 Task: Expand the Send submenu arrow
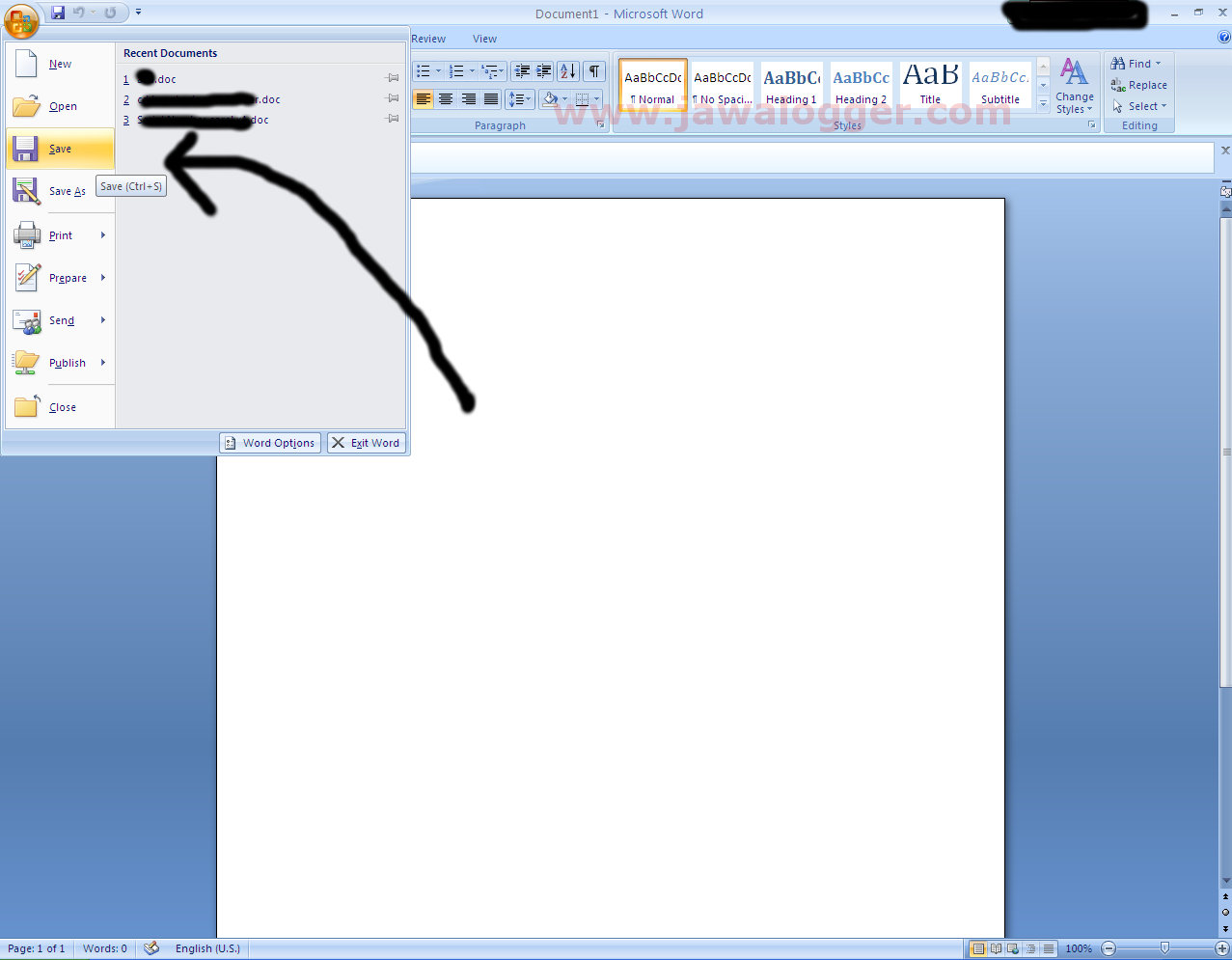[x=103, y=320]
